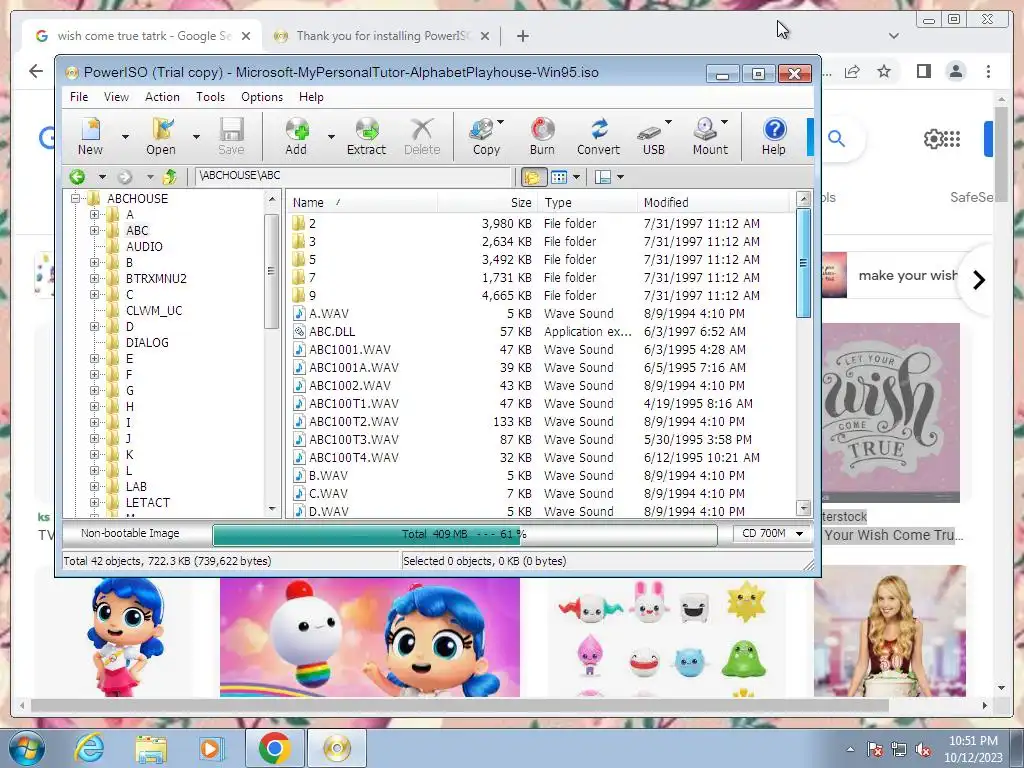Open dropdown arrow next to Open

tap(196, 136)
